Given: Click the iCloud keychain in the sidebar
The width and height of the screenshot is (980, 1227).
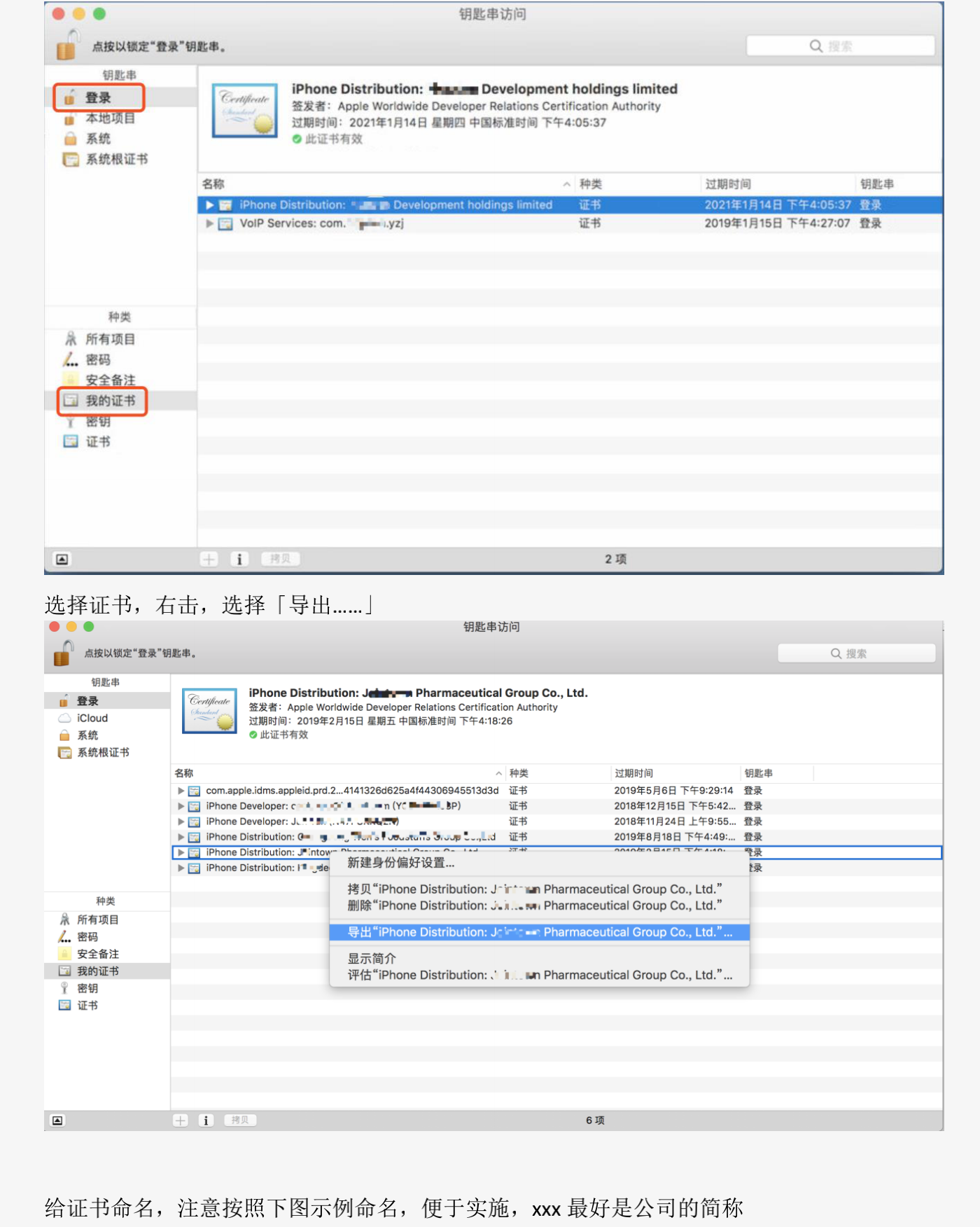Looking at the screenshot, I should pos(92,718).
